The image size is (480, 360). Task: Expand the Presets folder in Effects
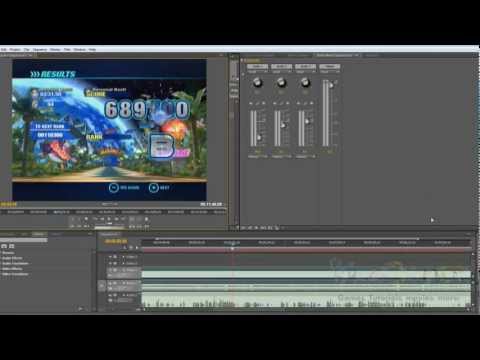point(8,253)
